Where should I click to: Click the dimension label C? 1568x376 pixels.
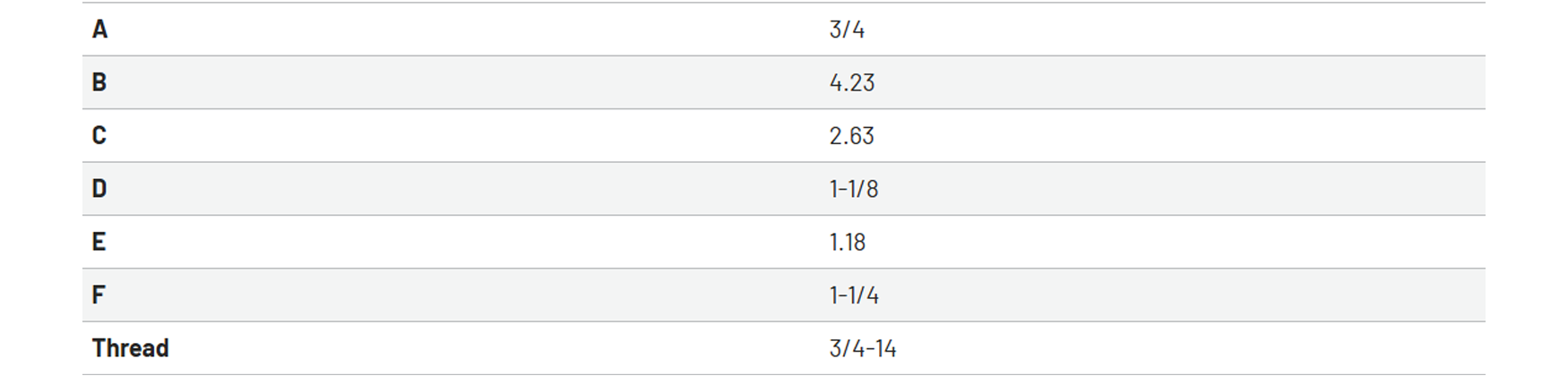(x=99, y=135)
